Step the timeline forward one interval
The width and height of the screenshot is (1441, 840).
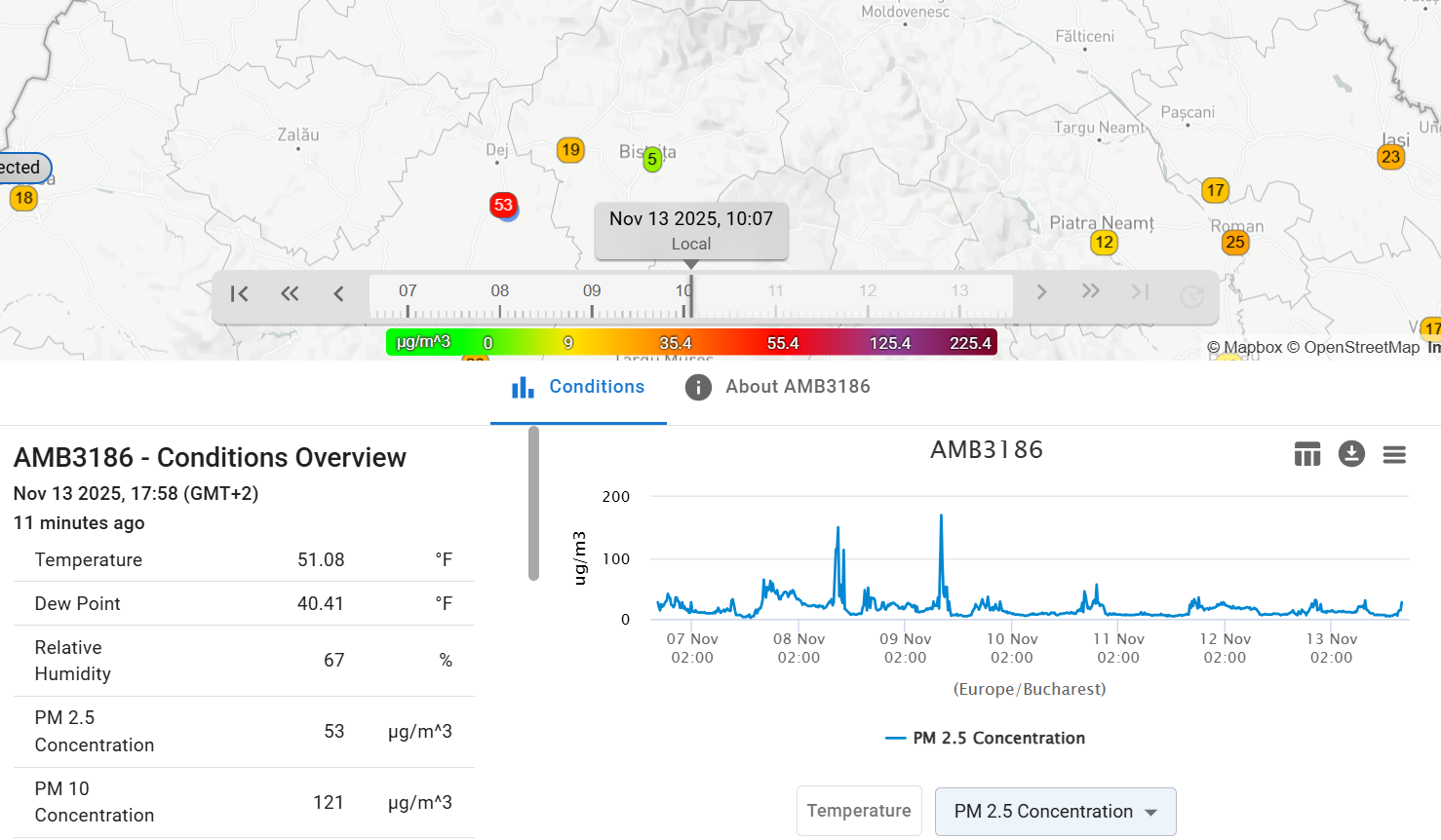tap(1041, 291)
